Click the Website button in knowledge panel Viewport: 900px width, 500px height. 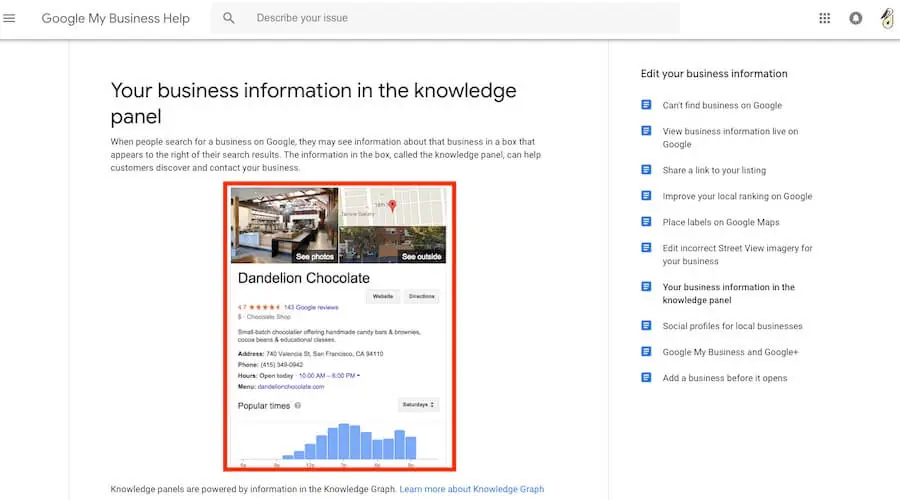383,296
